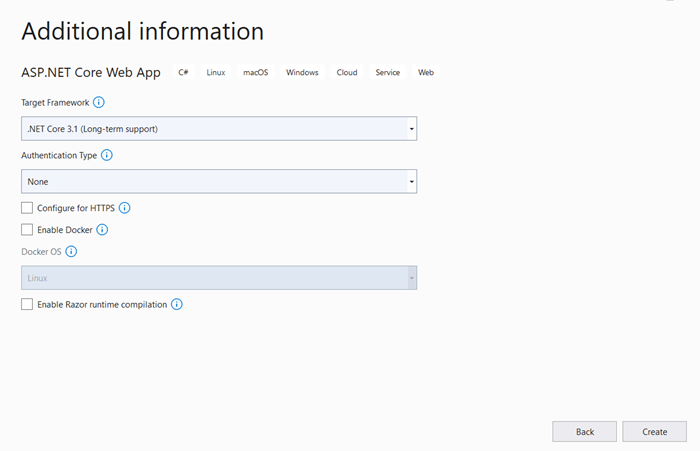The width and height of the screenshot is (700, 451).
Task: Show info for Enable Docker
Action: click(x=102, y=230)
